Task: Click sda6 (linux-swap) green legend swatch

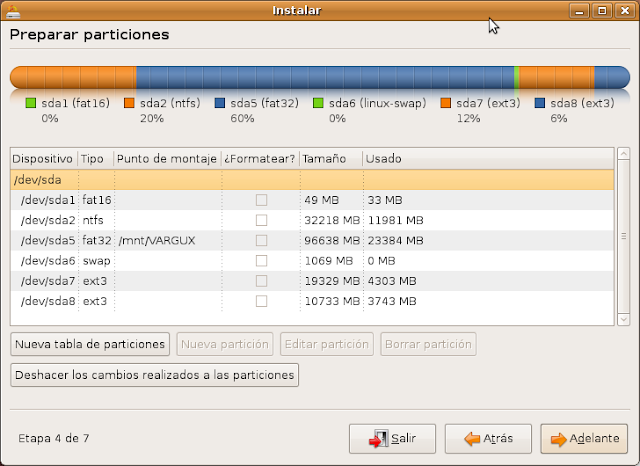Action: (x=318, y=103)
